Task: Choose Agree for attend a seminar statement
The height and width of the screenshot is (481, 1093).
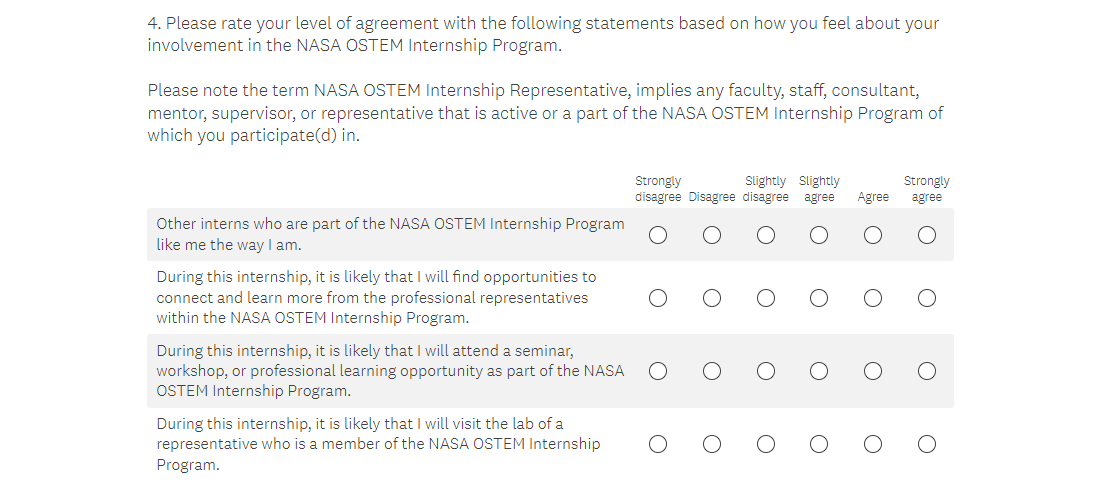Action: 873,371
